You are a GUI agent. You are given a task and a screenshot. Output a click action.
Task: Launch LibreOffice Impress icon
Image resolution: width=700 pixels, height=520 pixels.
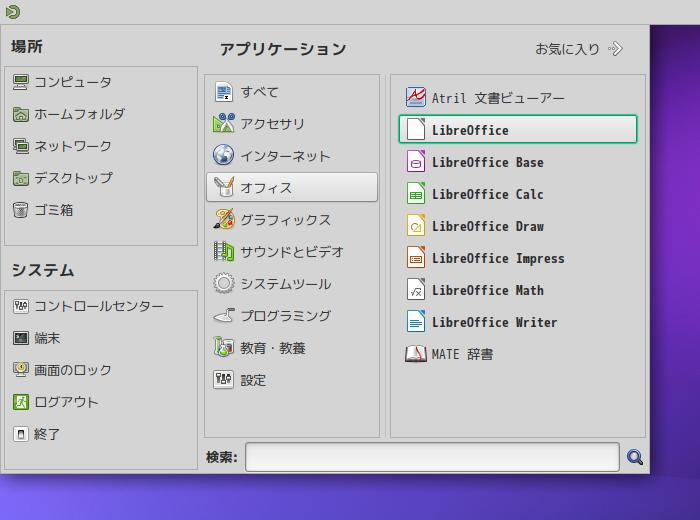coord(416,258)
